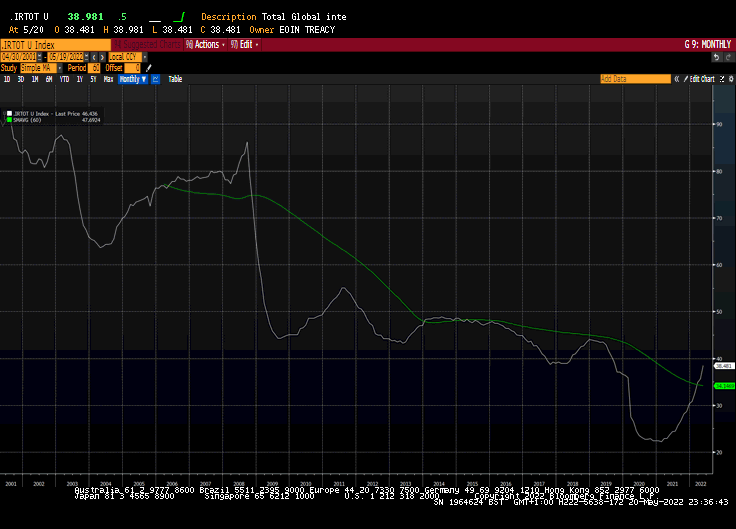Go to previous date range arrow
This screenshot has height=529, width=736.
point(93,57)
